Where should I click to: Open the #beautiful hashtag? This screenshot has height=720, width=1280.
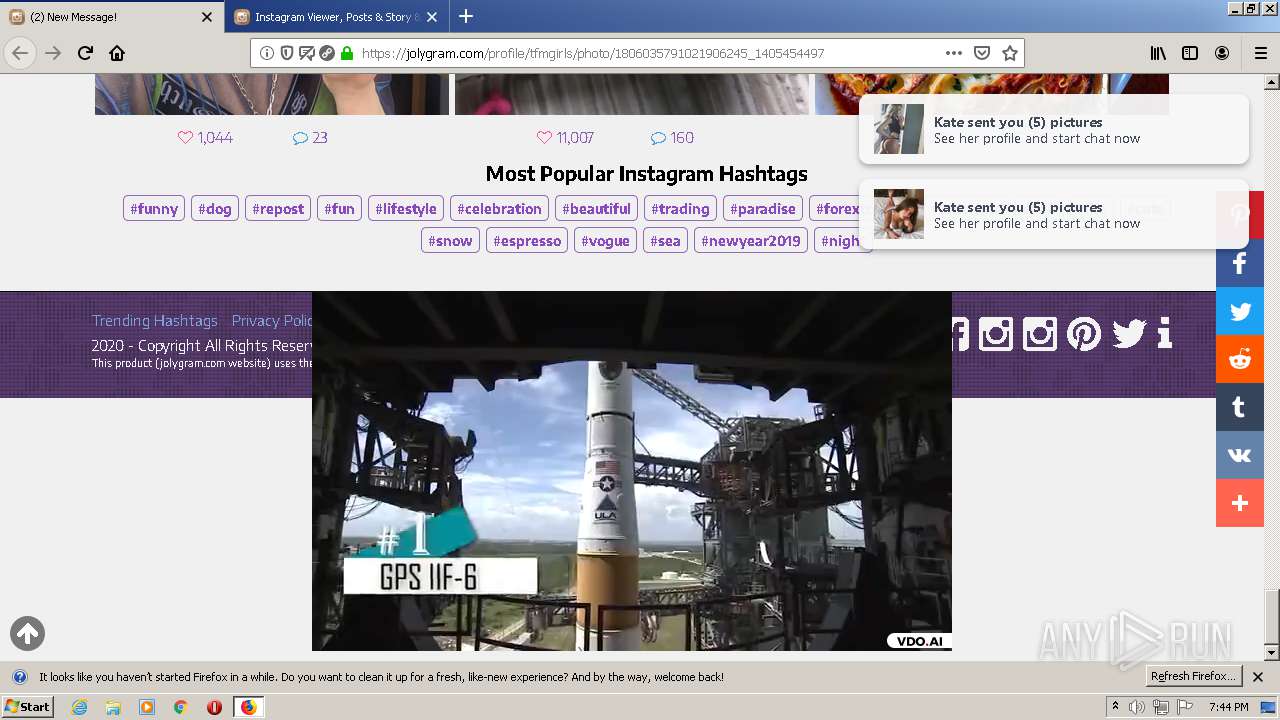click(x=596, y=209)
